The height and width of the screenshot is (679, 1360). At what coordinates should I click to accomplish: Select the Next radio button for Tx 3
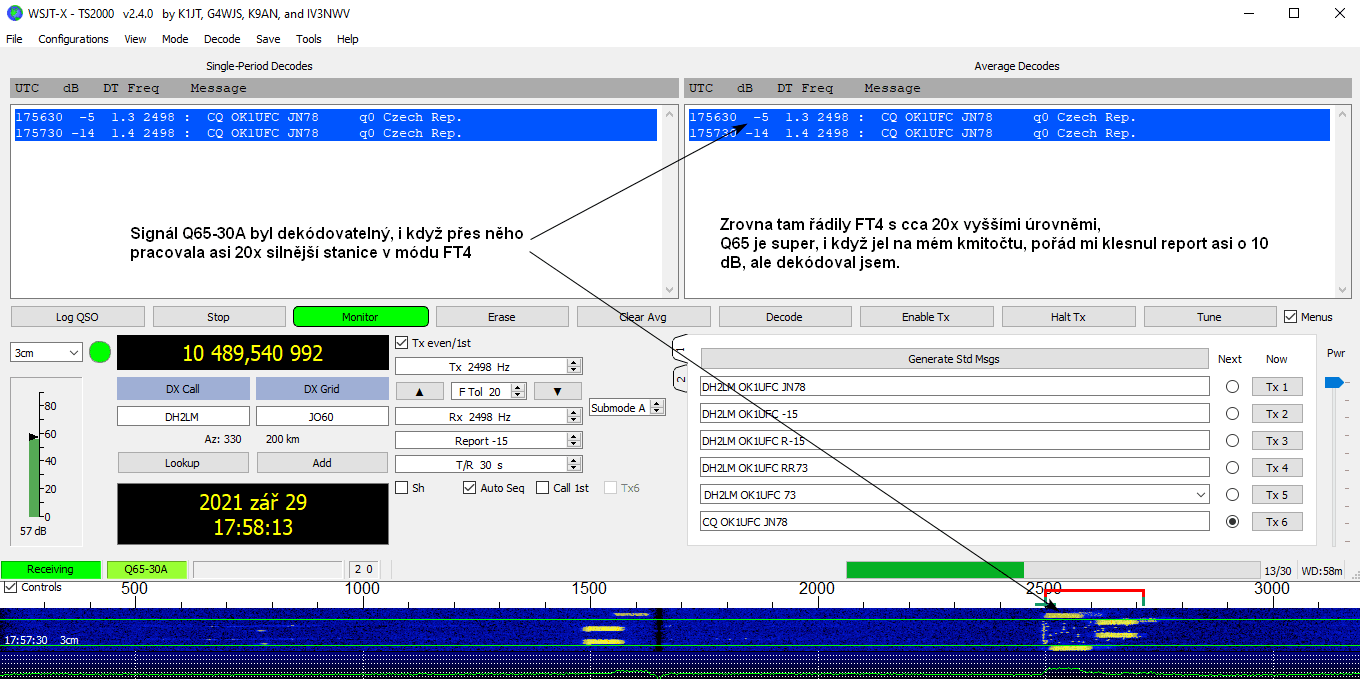[x=1232, y=441]
